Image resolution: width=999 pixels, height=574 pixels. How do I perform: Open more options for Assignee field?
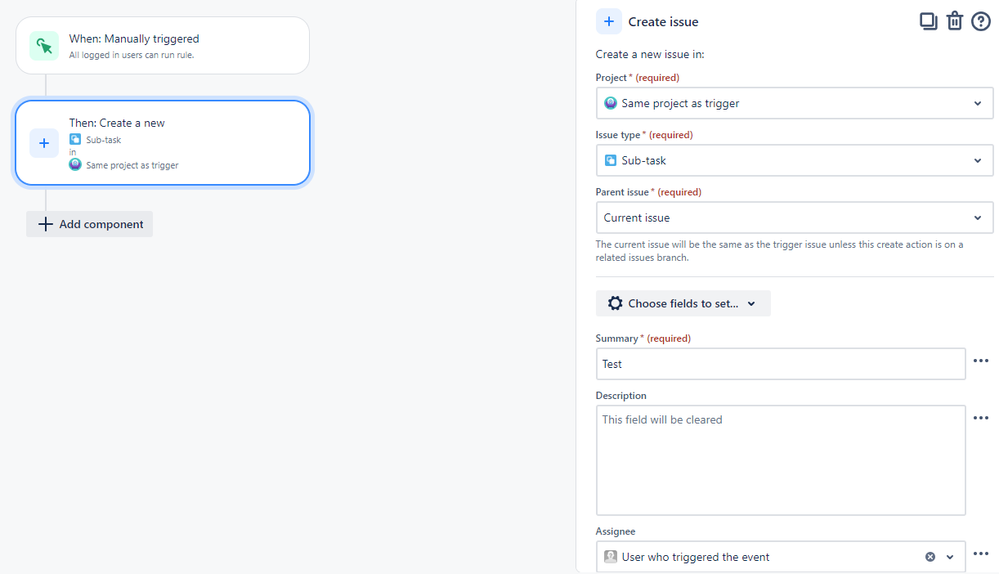point(981,554)
